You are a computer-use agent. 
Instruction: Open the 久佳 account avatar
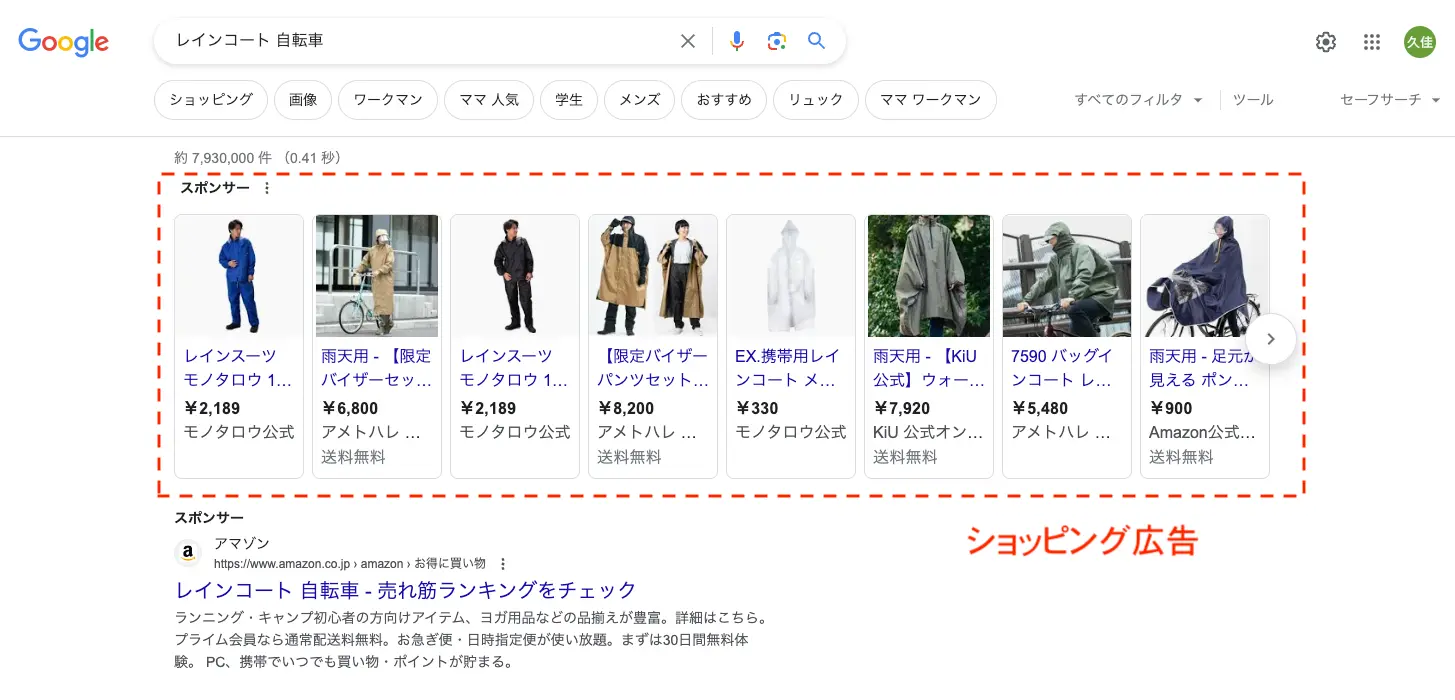tap(1420, 42)
